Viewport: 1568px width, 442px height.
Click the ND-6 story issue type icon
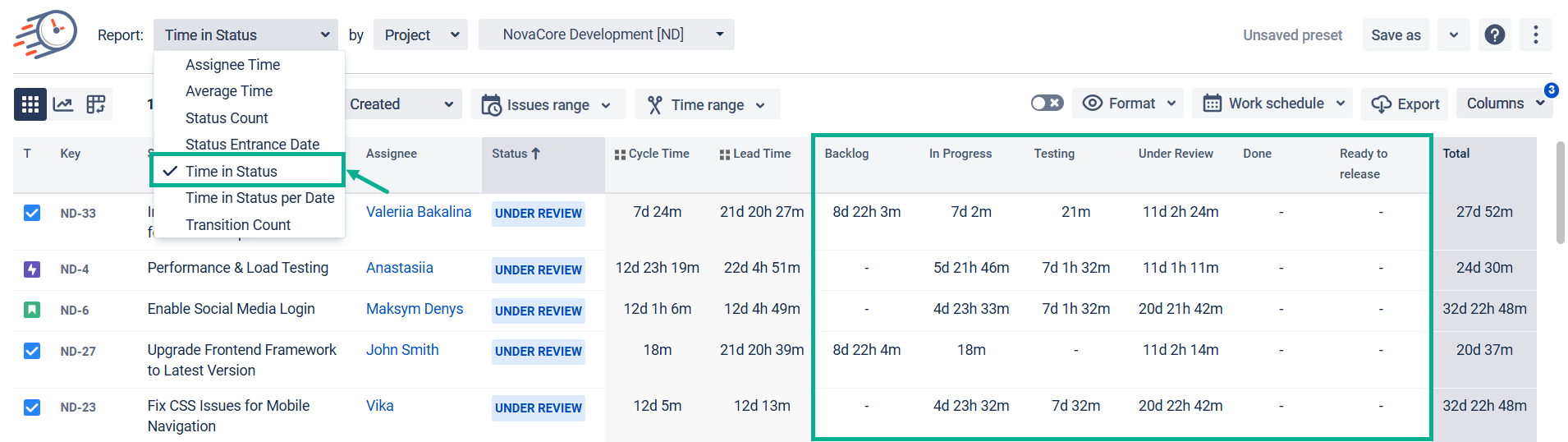[x=32, y=310]
